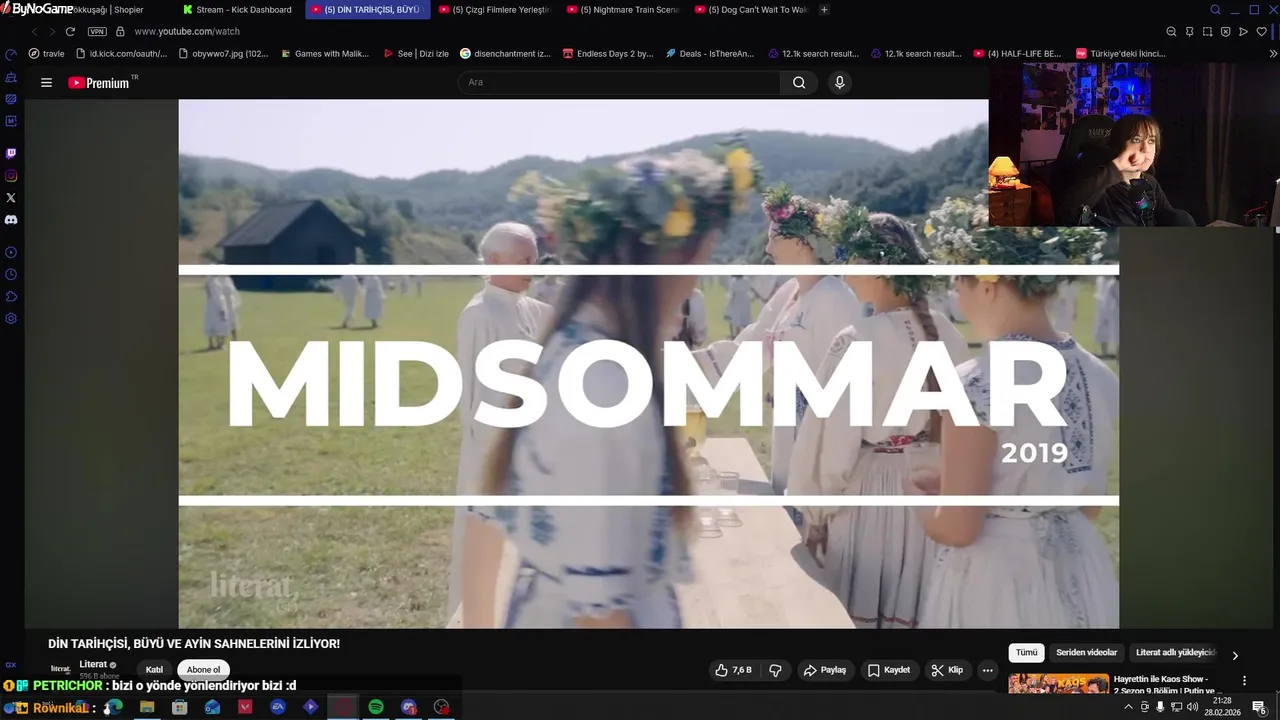Viewport: 1280px width, 720px height.
Task: Start voice search with the microphone icon
Action: coord(840,83)
